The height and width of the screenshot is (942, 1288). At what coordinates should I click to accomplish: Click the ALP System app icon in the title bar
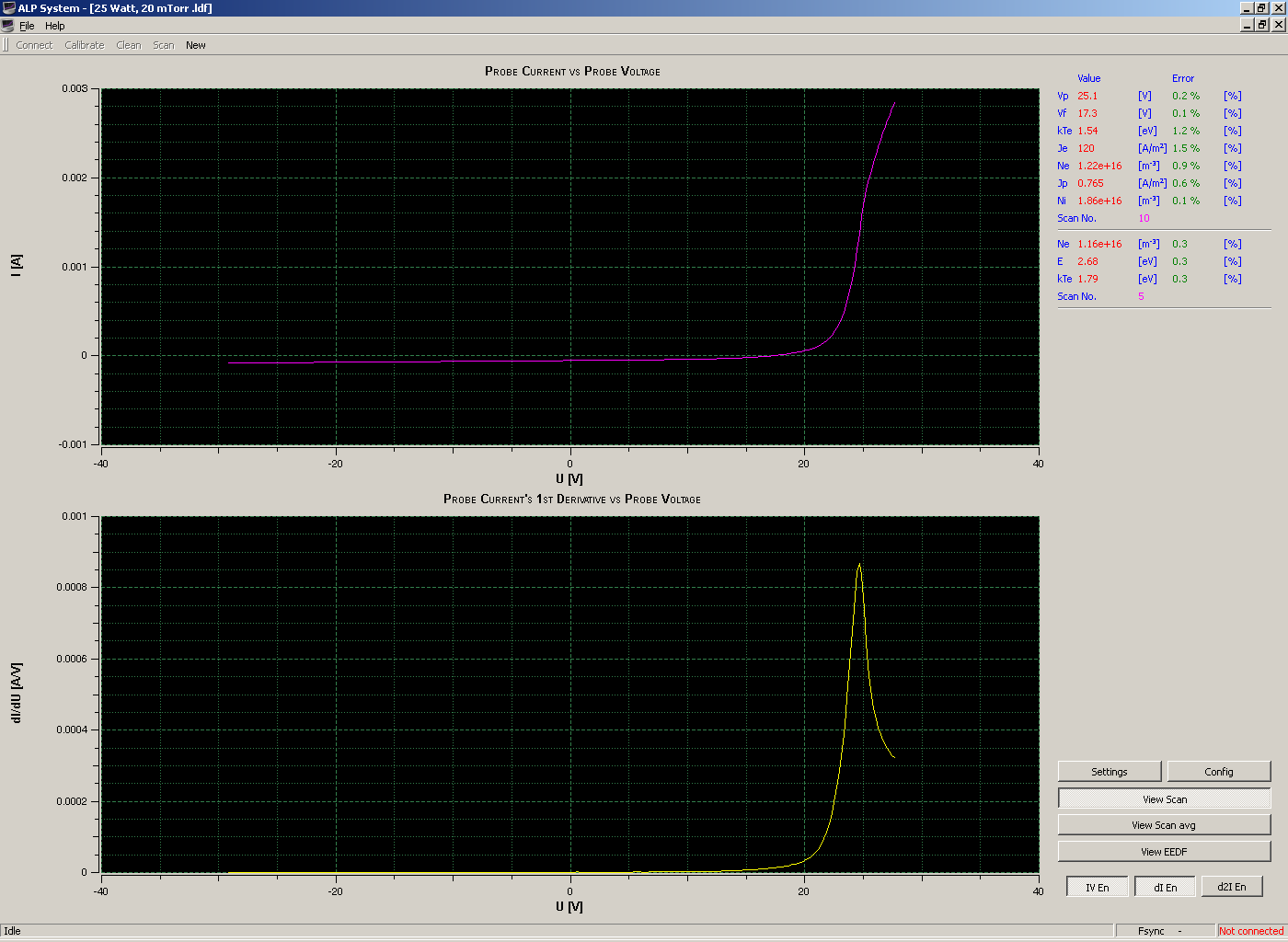pos(8,8)
